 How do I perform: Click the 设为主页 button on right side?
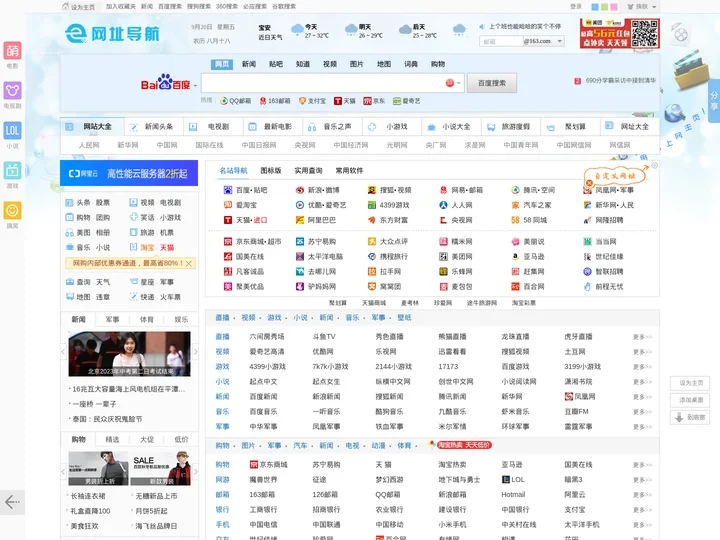[x=690, y=383]
